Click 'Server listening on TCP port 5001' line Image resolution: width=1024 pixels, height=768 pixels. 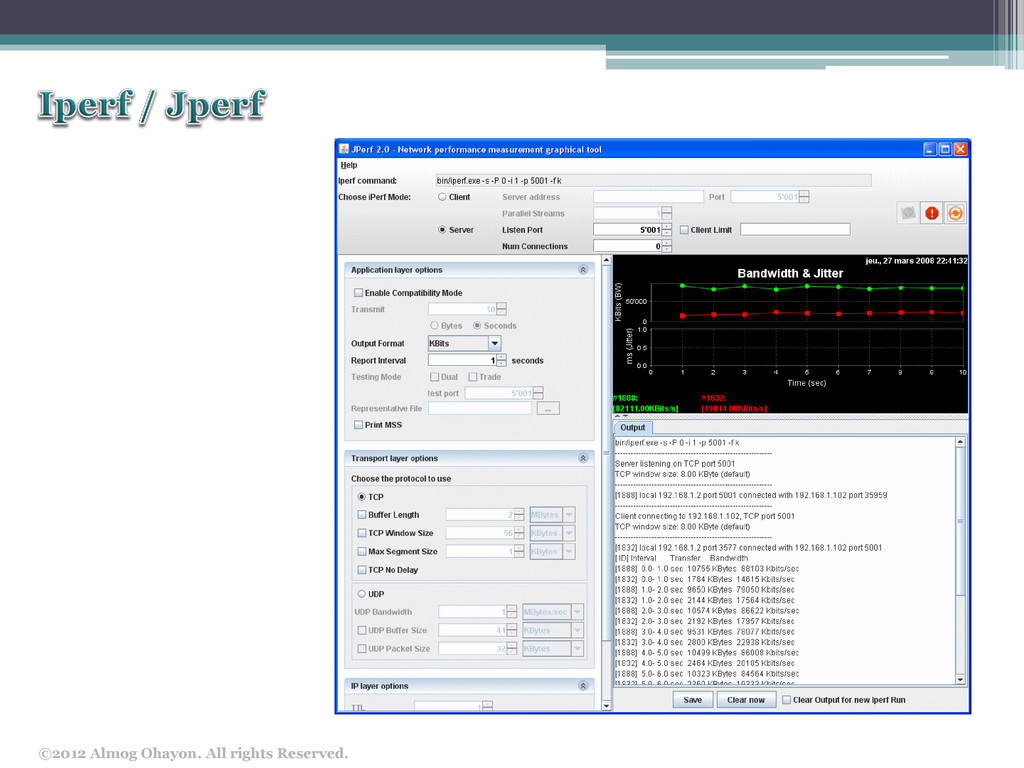point(675,464)
